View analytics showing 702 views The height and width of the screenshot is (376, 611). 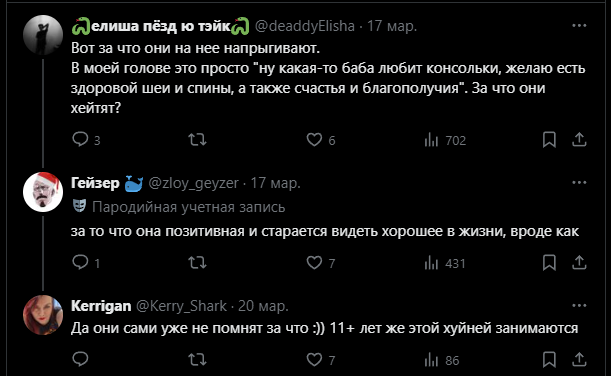pos(445,140)
